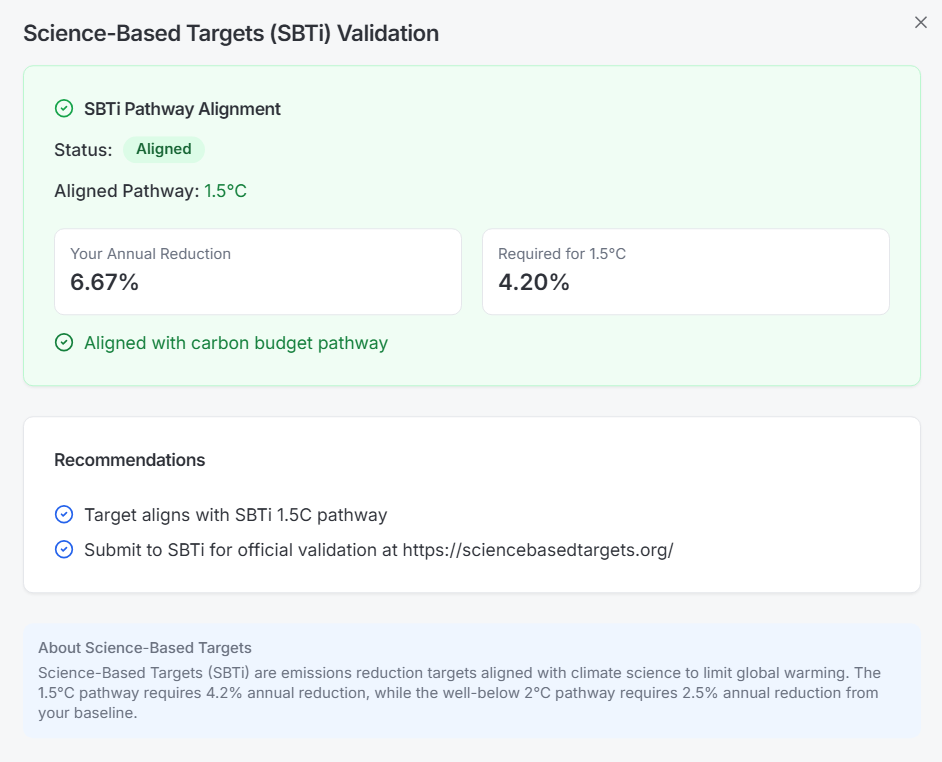Click the Your Annual Reduction label
942x762 pixels.
point(150,254)
